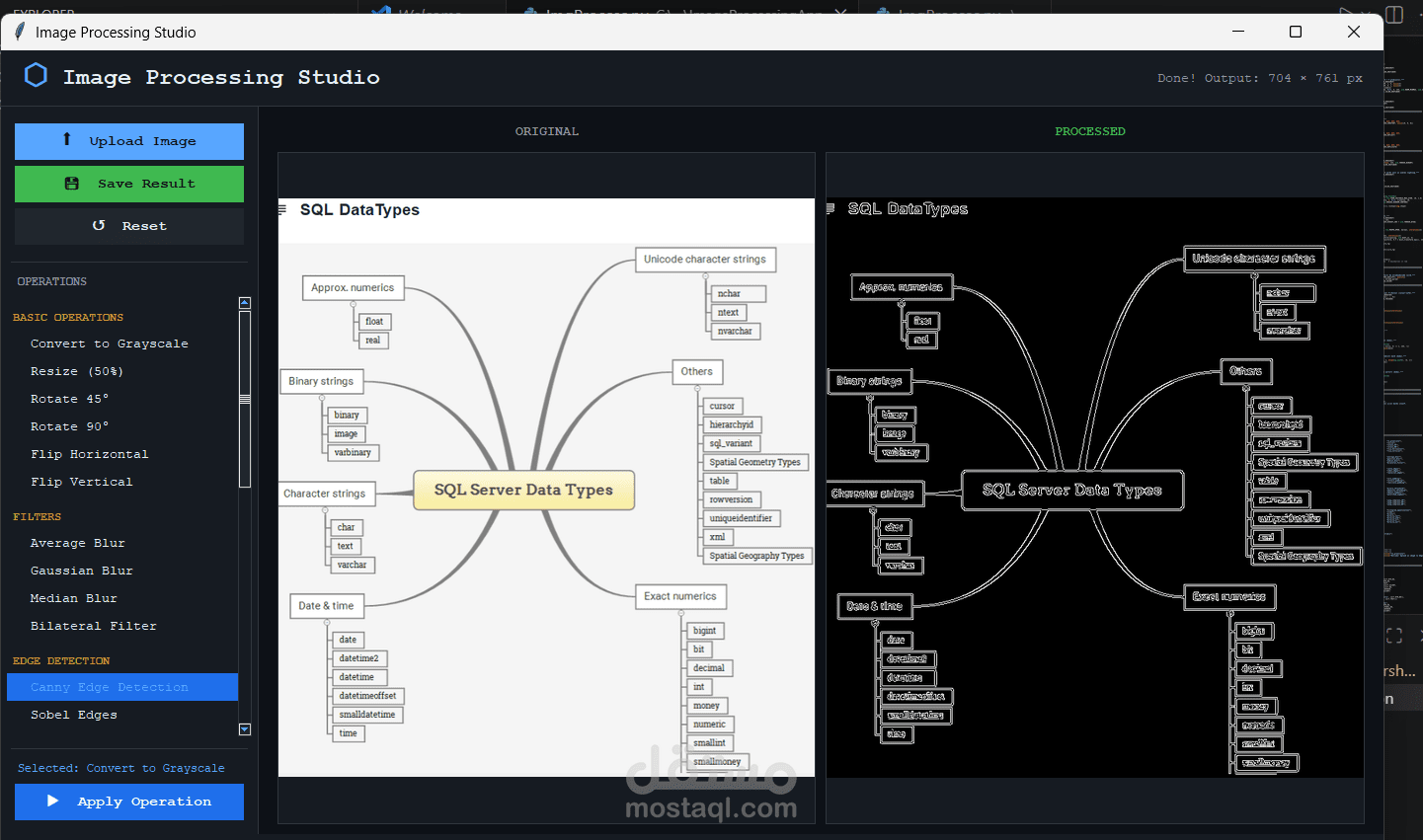The image size is (1423, 840).
Task: Click the operations list scrollbar thumb
Action: click(245, 399)
